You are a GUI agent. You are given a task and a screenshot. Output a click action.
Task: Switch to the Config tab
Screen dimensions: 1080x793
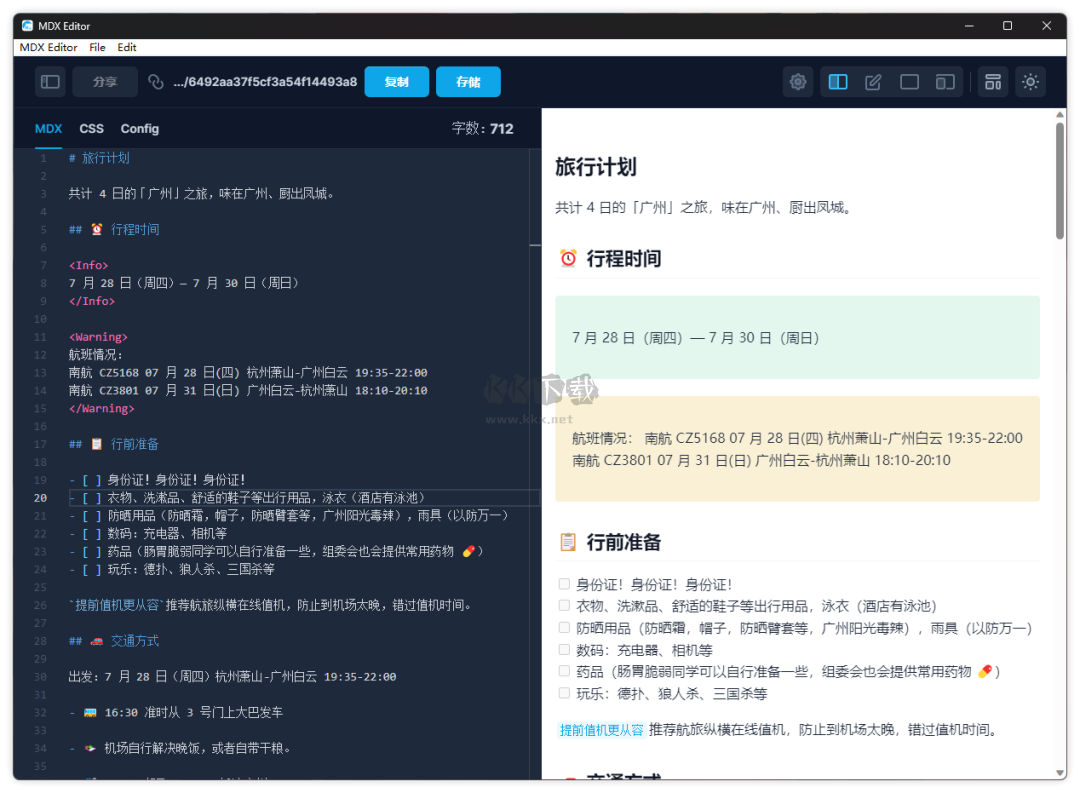pos(140,129)
